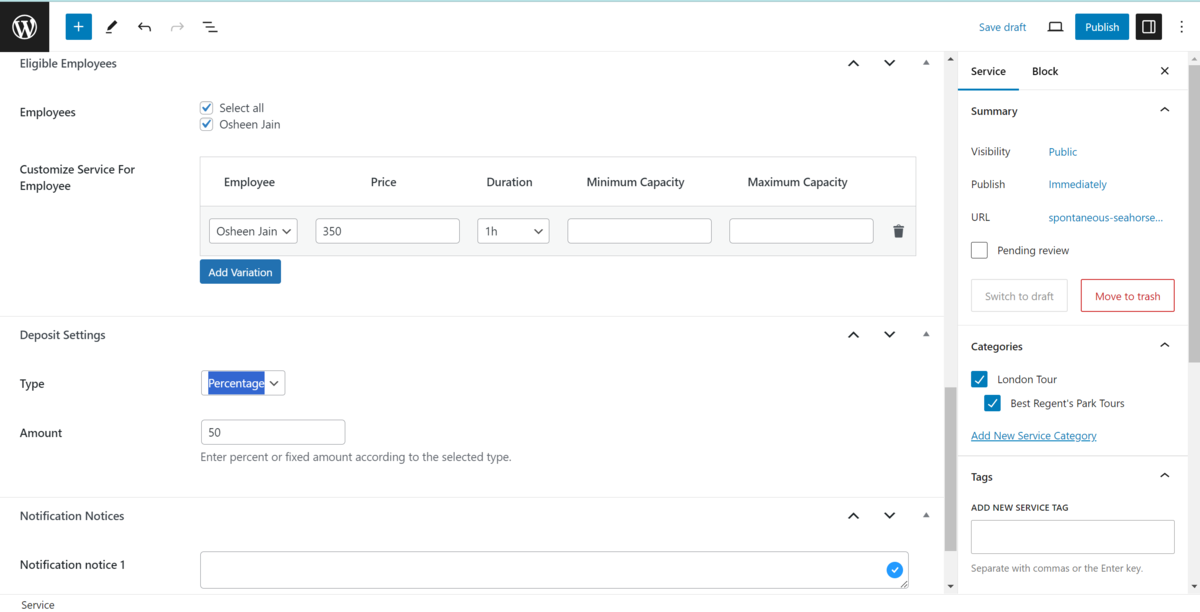
Task: Toggle the settings sidebar panel icon
Action: [x=1149, y=27]
